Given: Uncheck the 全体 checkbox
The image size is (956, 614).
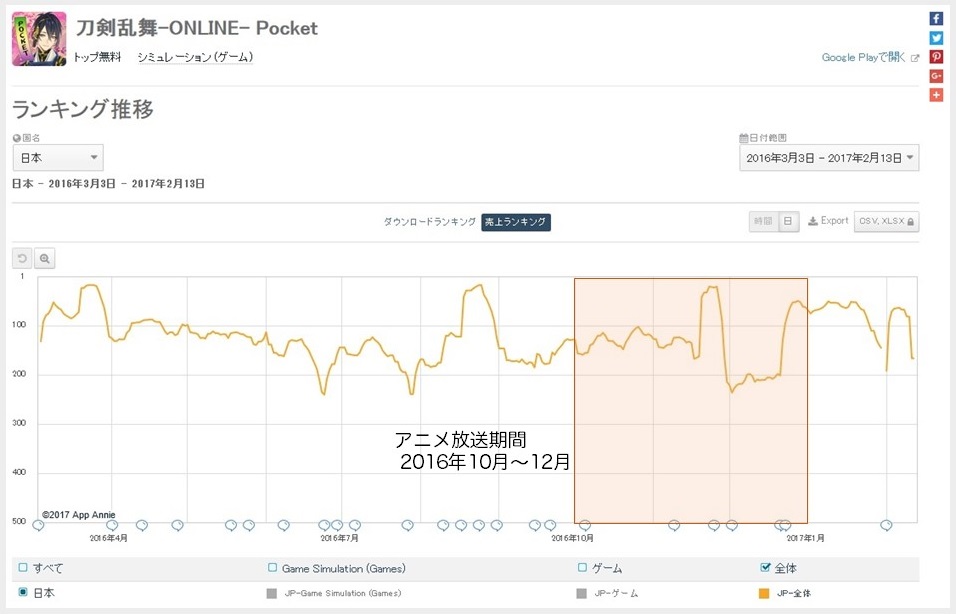Looking at the screenshot, I should click(765, 568).
